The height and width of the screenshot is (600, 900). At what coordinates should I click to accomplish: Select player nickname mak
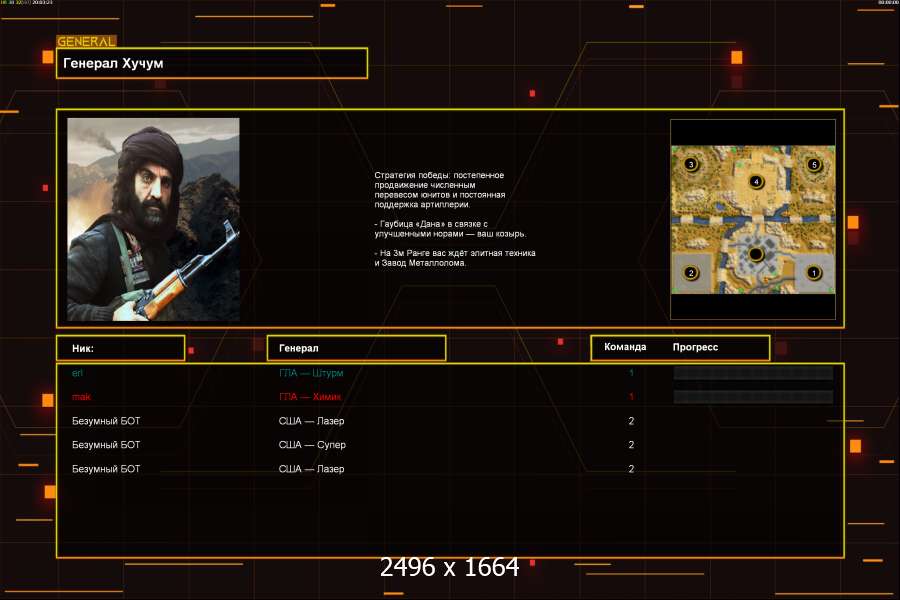pos(81,397)
